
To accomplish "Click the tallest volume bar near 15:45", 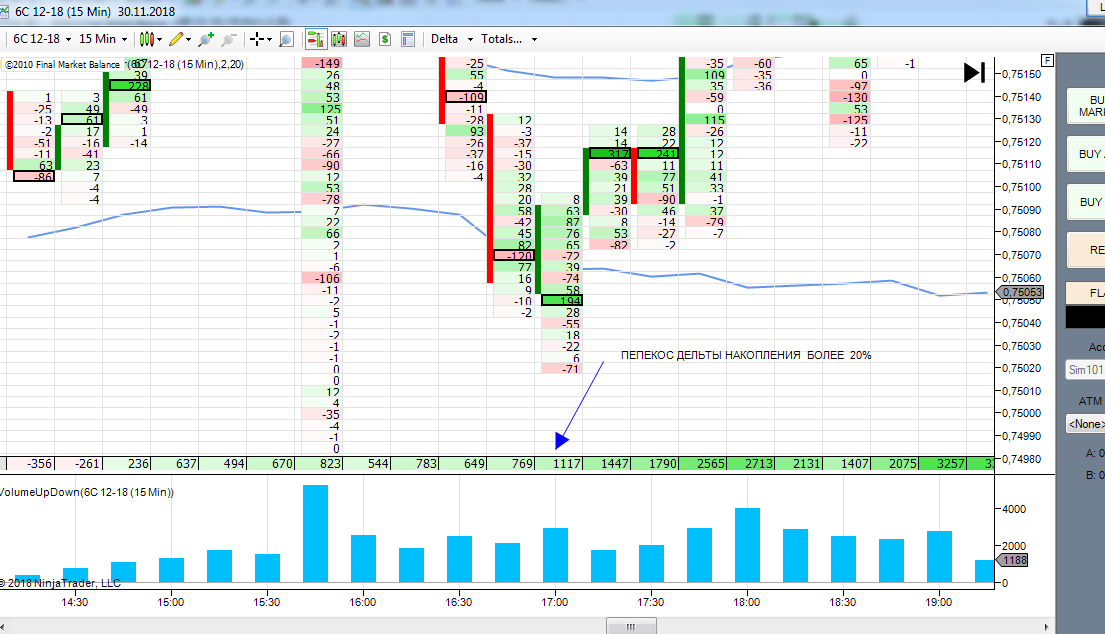I will click(316, 533).
